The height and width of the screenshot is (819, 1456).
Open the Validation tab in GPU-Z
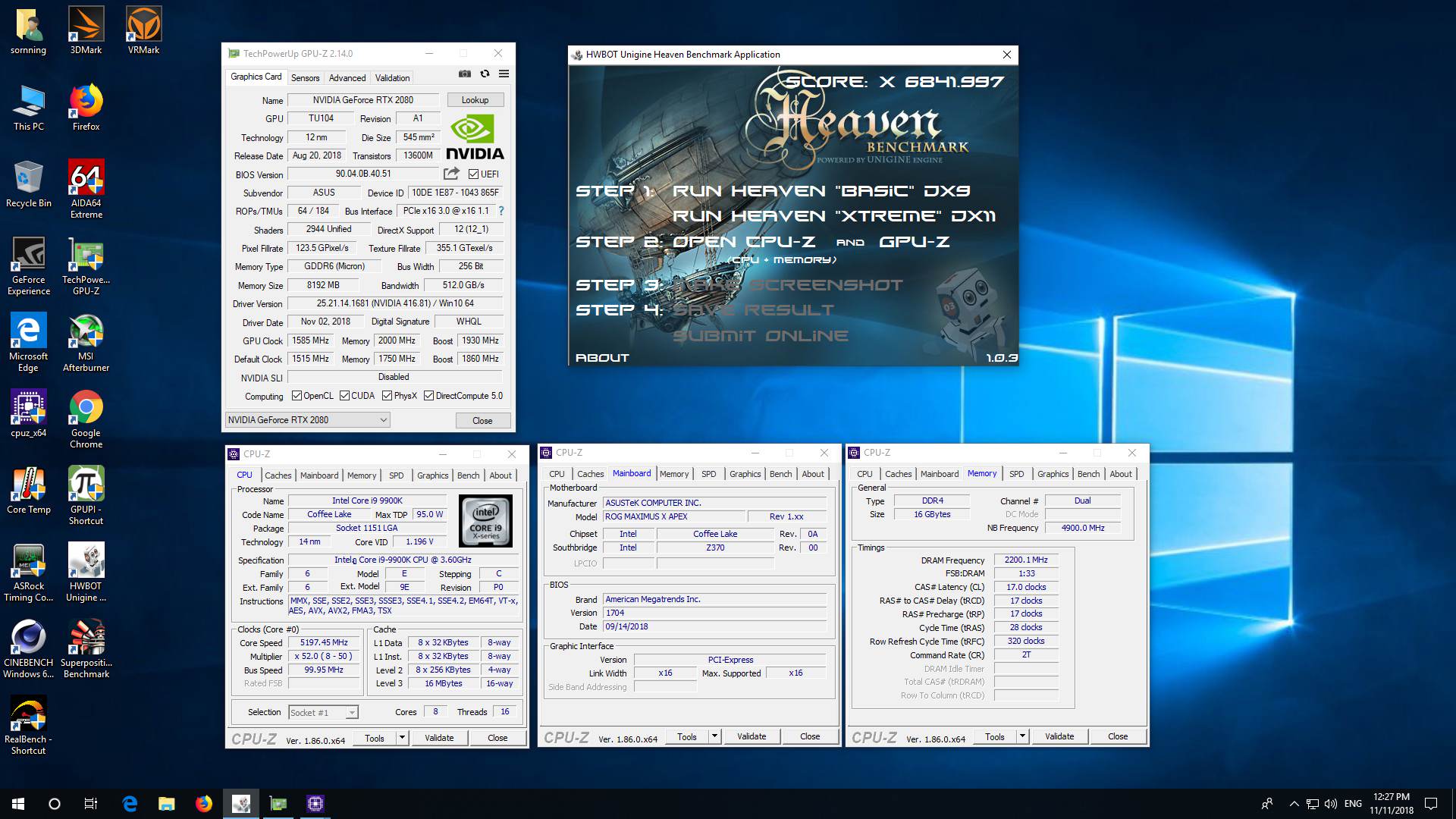(392, 78)
